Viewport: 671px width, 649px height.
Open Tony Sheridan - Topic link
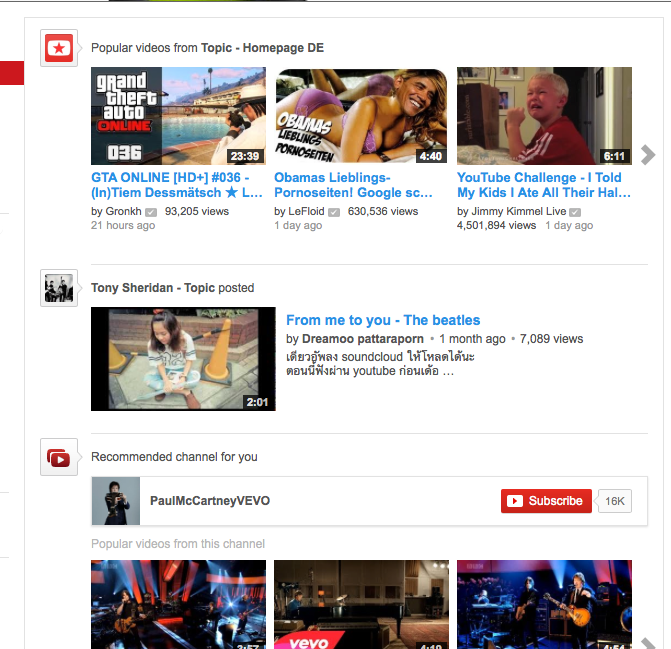click(x=153, y=288)
